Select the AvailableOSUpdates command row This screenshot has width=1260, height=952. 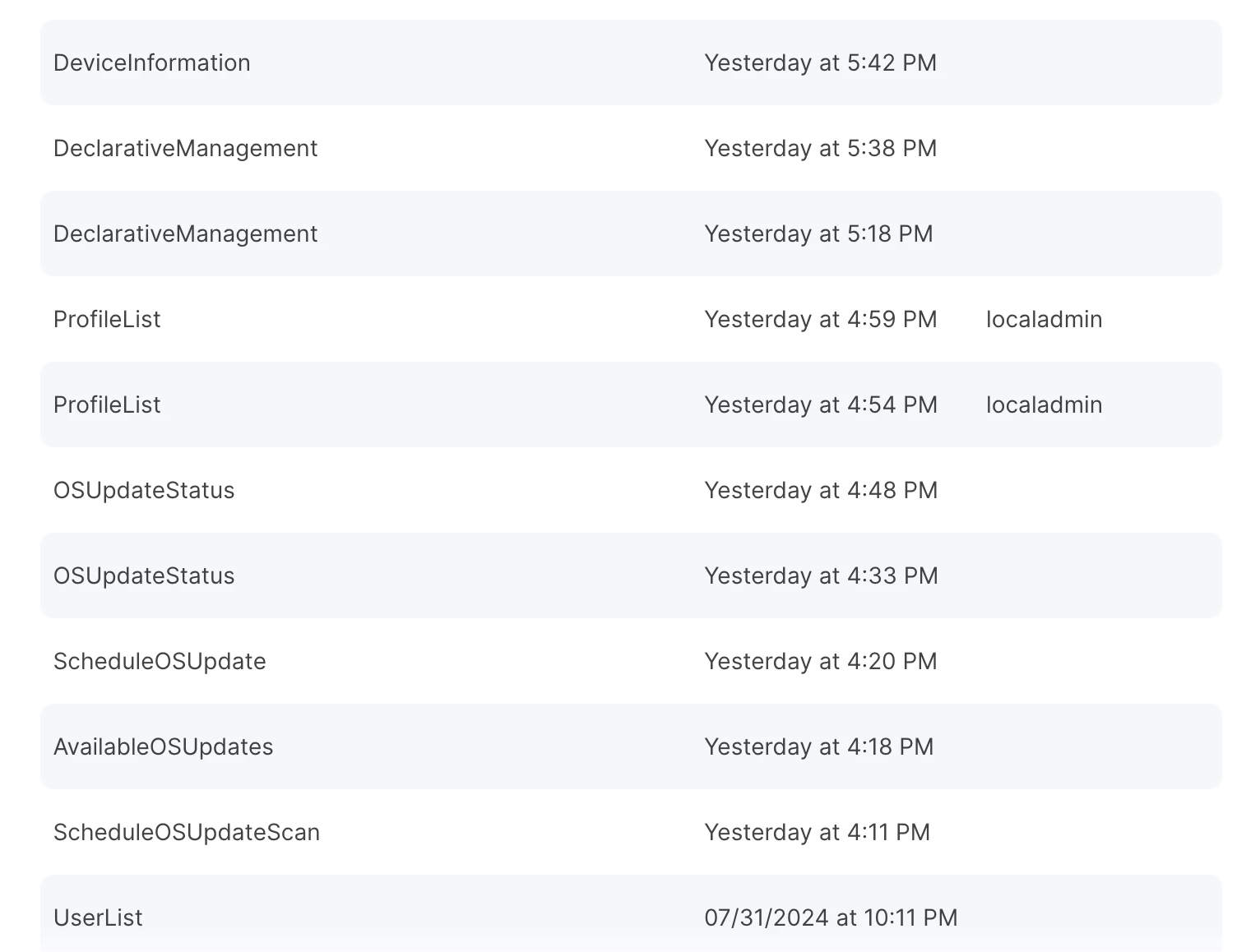(x=631, y=746)
